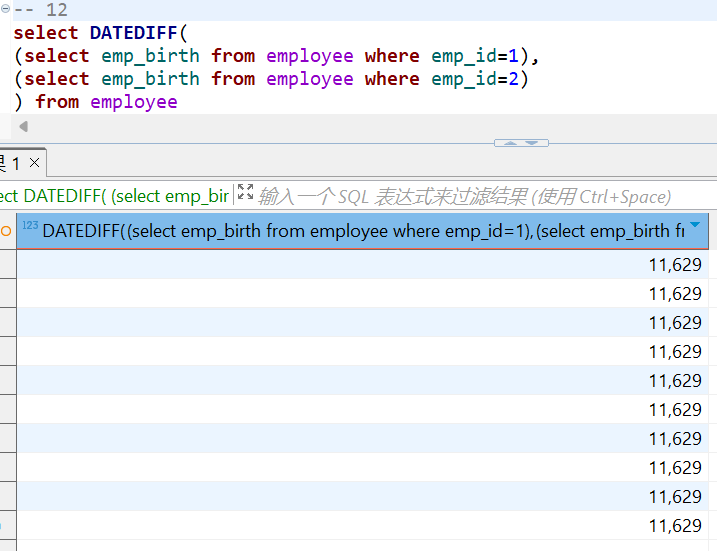This screenshot has width=717, height=551.
Task: Select the first row's 11,629 cell
Action: click(x=675, y=265)
